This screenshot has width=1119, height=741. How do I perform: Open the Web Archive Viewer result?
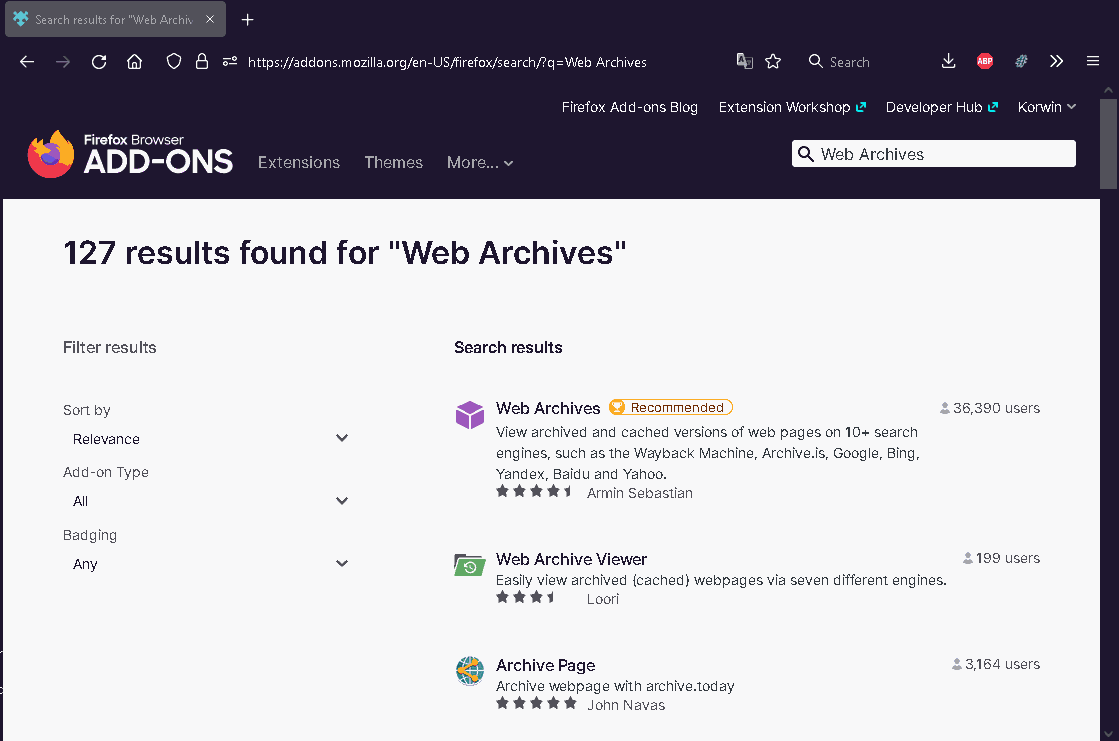[x=571, y=559]
